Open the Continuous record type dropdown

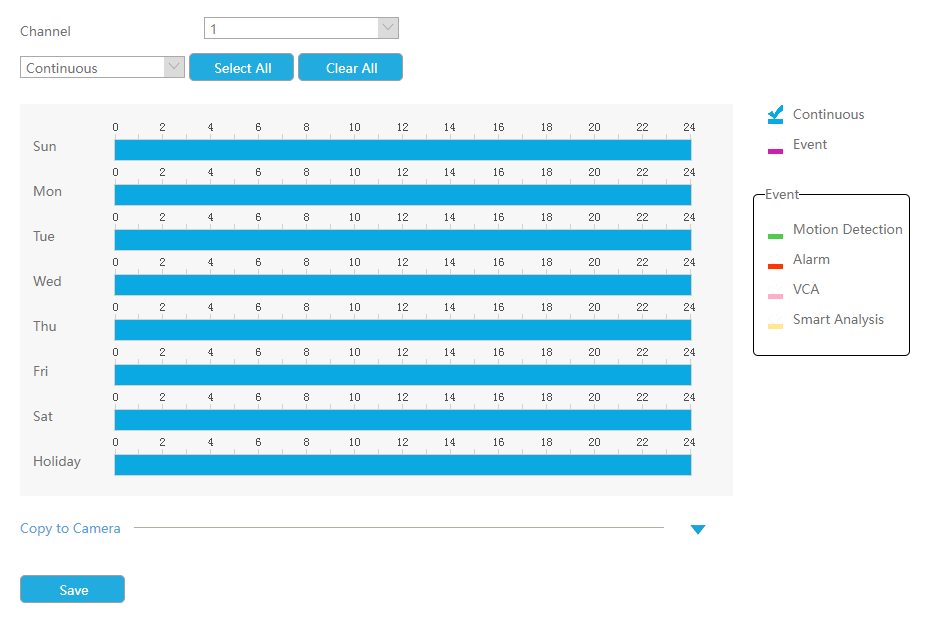click(102, 67)
